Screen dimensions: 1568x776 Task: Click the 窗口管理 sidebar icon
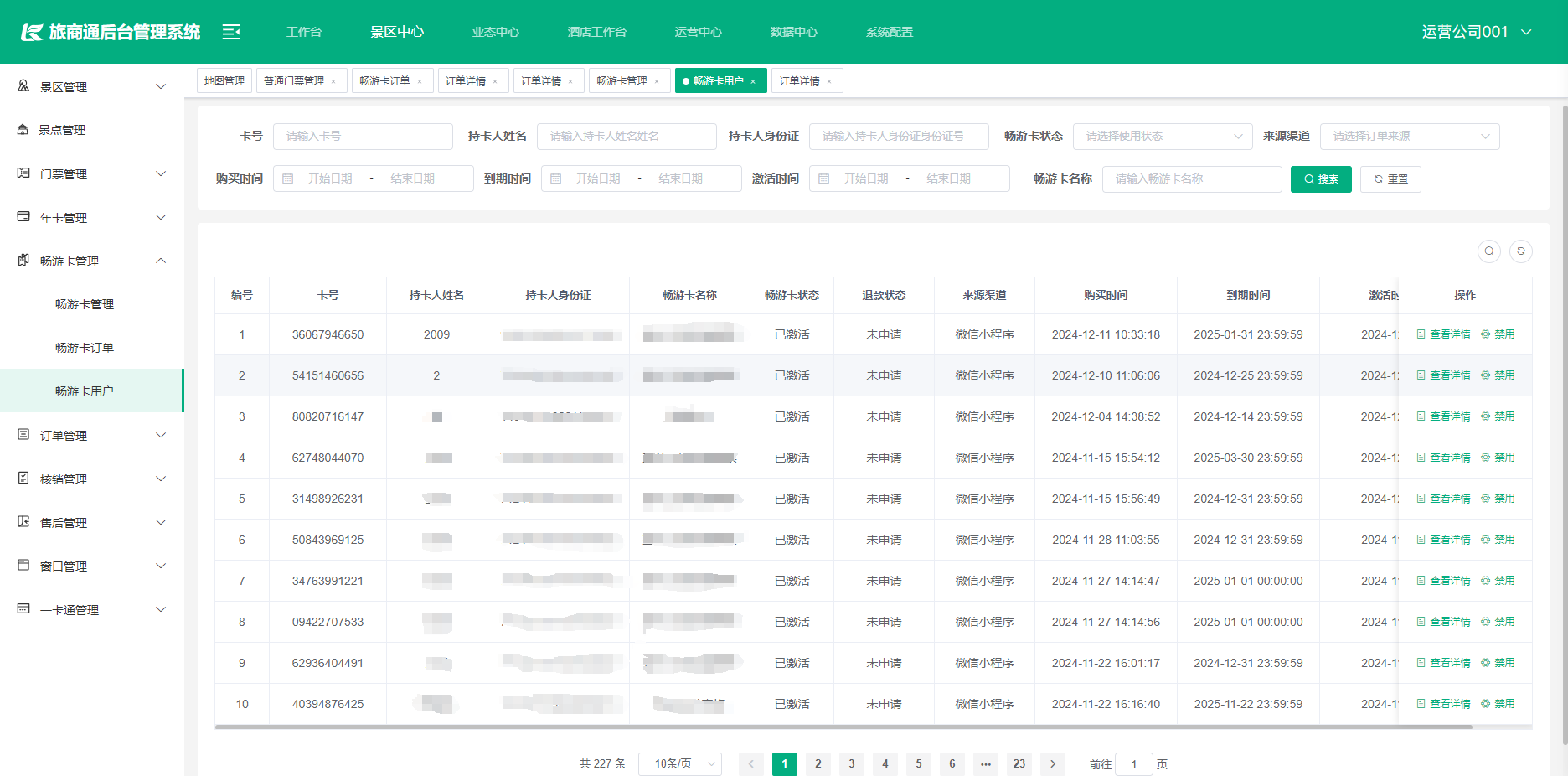pyautogui.click(x=23, y=566)
